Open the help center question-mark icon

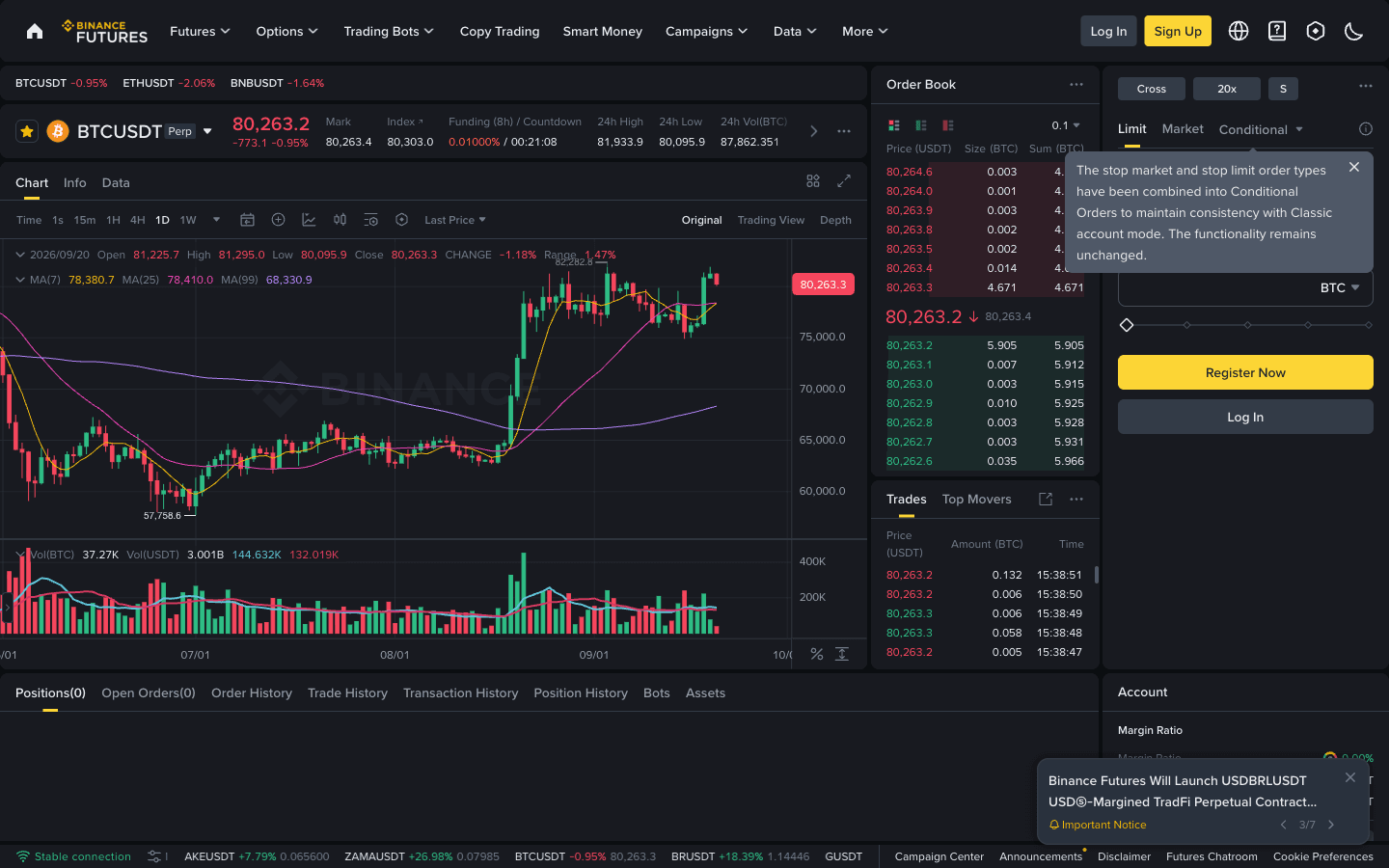(x=1277, y=31)
